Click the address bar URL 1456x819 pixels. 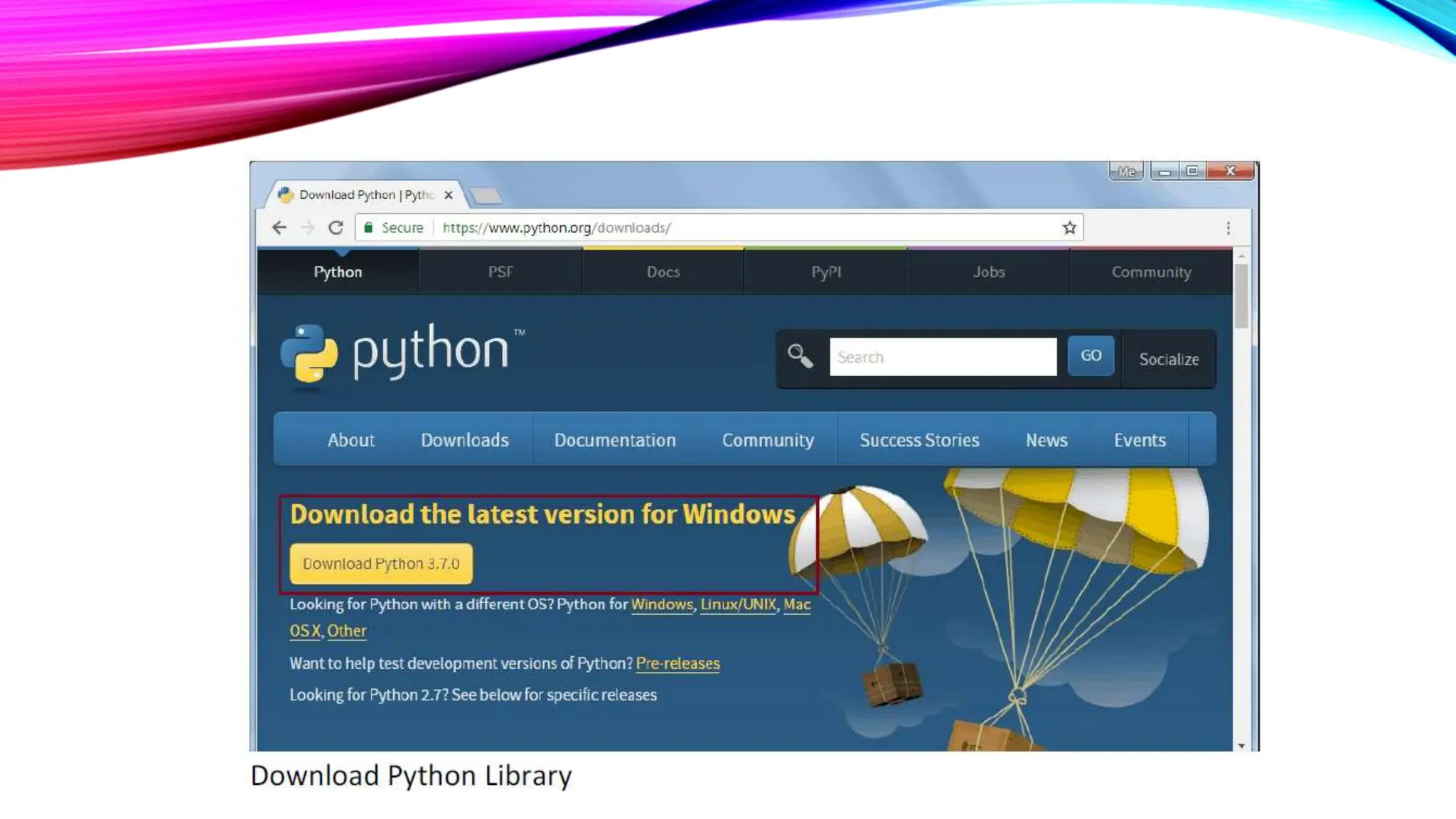pyautogui.click(x=557, y=227)
